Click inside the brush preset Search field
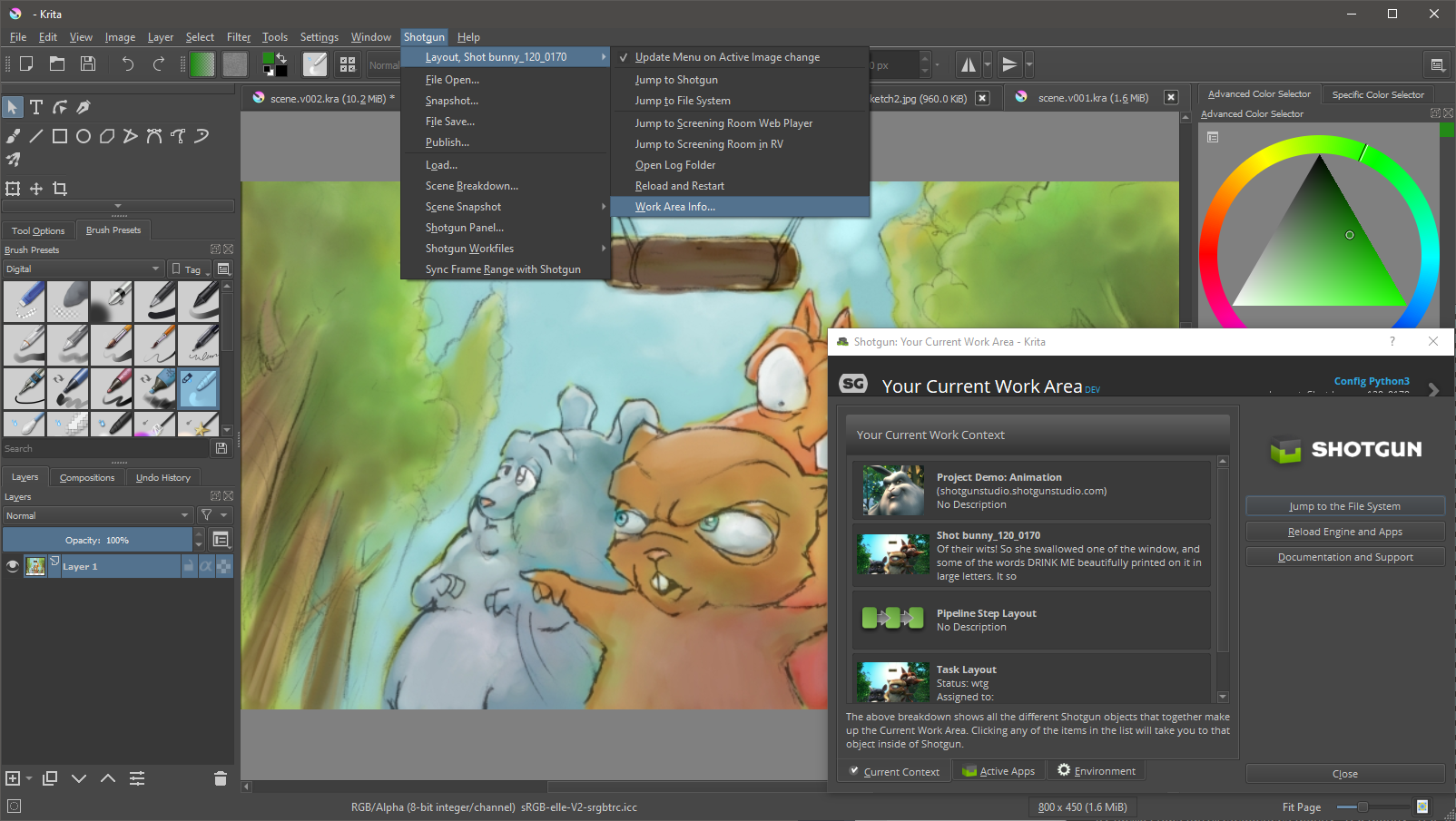 point(105,448)
